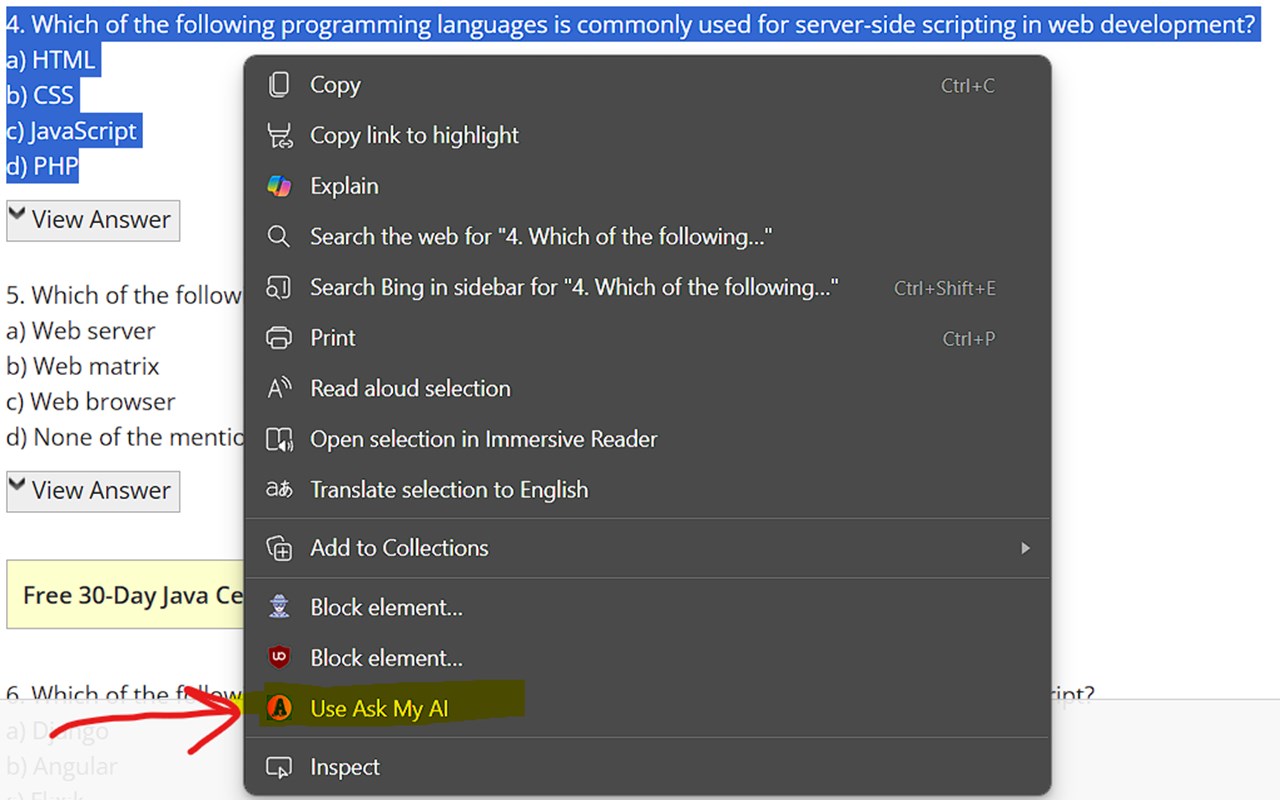The height and width of the screenshot is (800, 1280).
Task: Click the uBlock Origin shield icon
Action: coord(279,658)
